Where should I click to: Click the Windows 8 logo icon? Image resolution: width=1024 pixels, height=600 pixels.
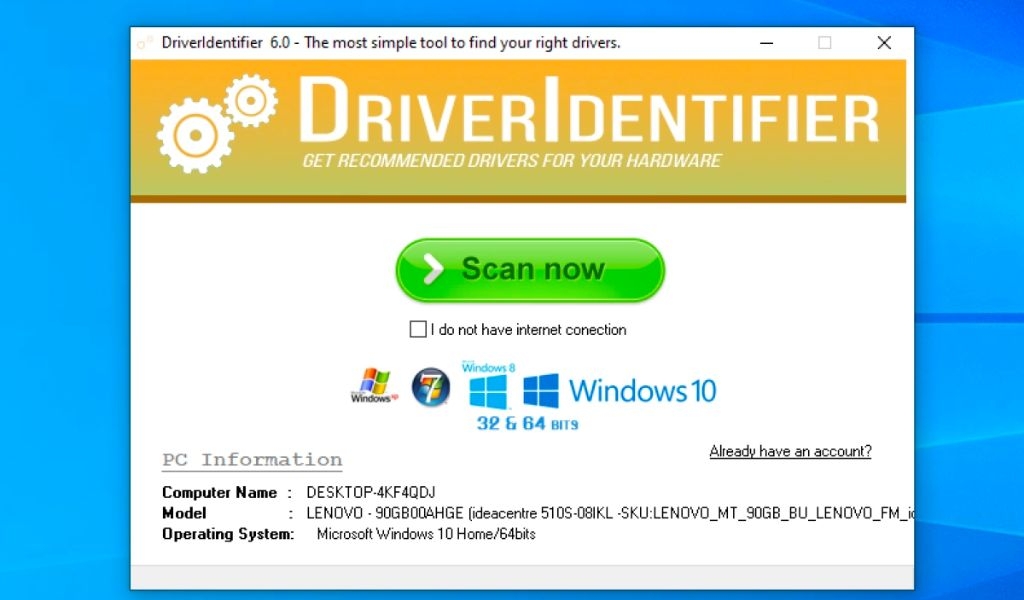coord(487,390)
